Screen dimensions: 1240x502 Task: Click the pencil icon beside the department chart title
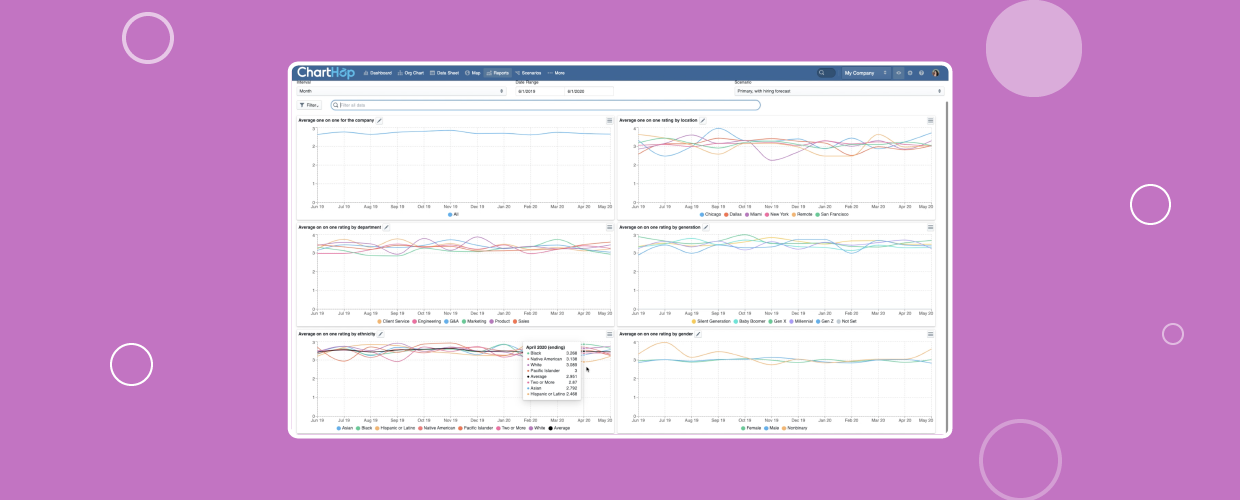coord(387,227)
